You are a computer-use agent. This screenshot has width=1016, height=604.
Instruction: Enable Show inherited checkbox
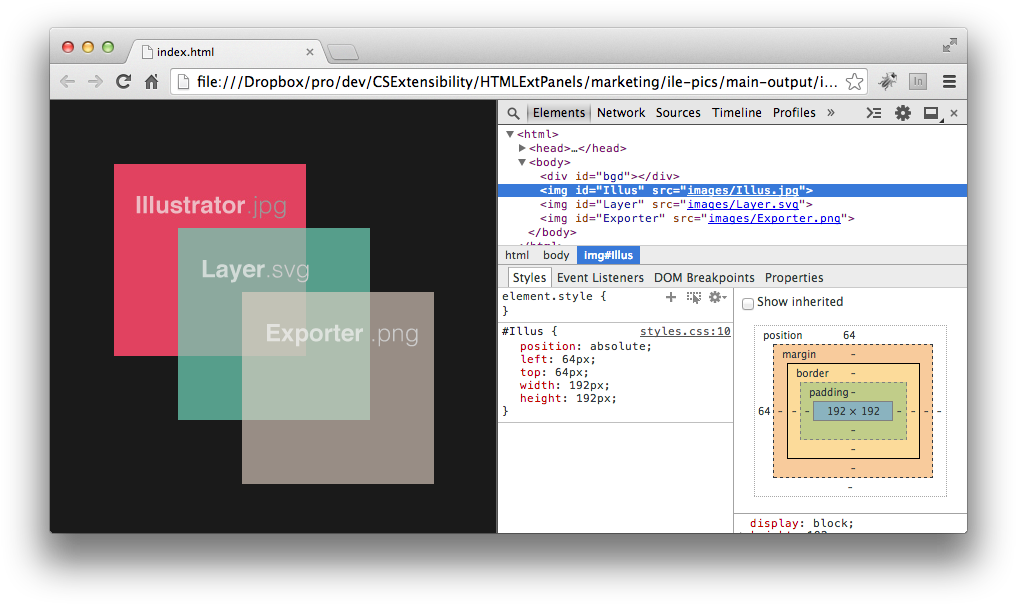click(x=748, y=303)
